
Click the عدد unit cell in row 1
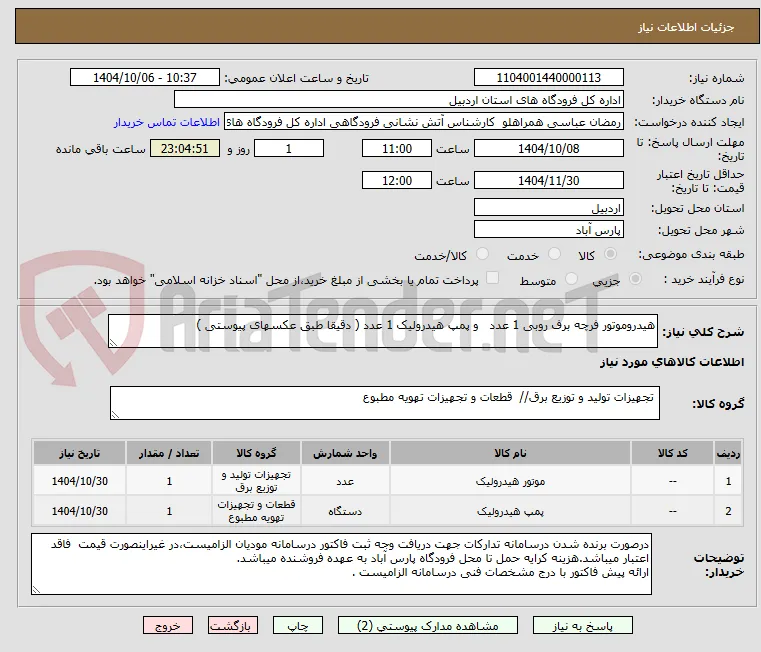click(345, 481)
